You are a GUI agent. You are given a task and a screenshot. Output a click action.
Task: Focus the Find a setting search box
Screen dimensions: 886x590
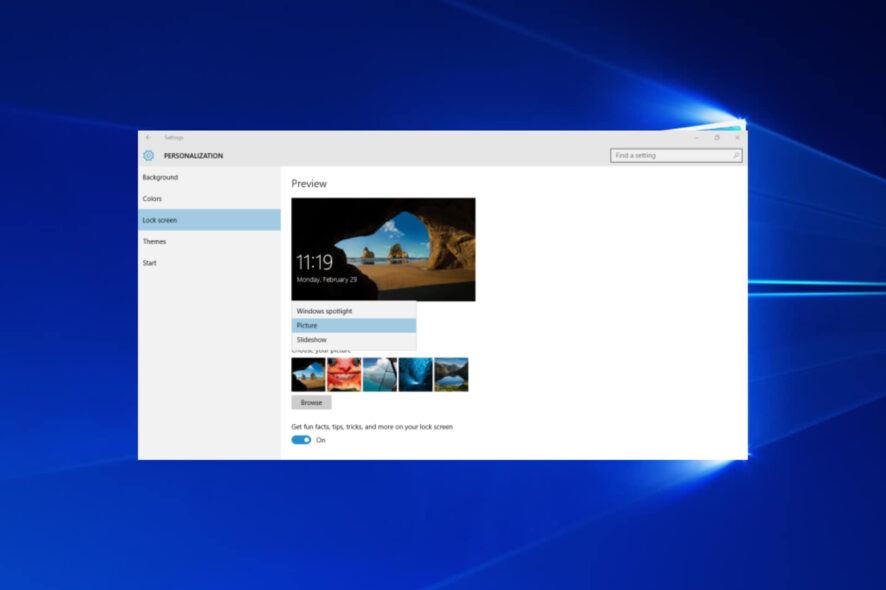pyautogui.click(x=676, y=155)
